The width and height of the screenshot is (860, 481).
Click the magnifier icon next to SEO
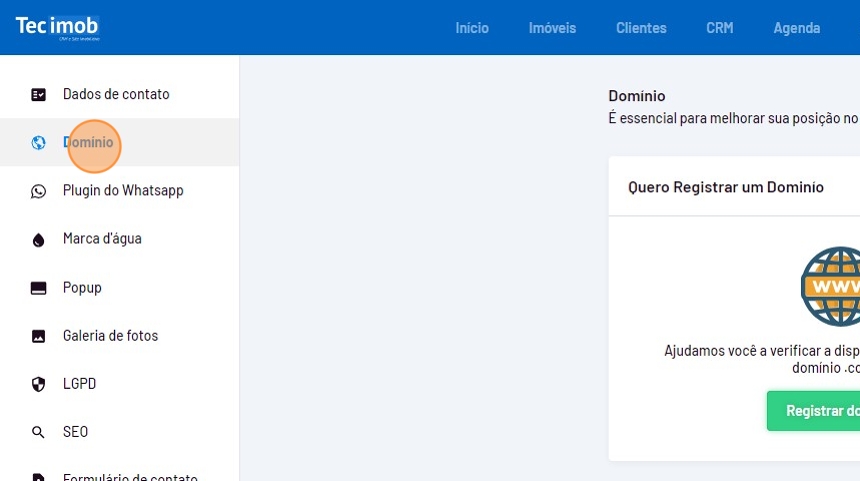click(39, 432)
